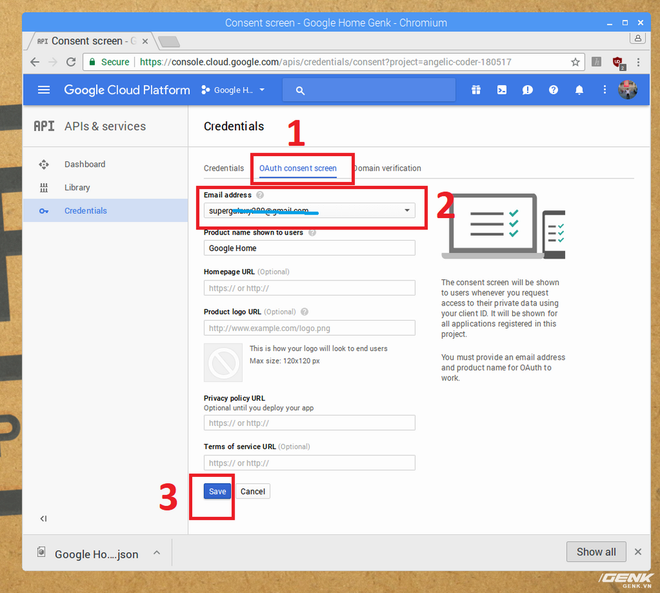
Task: Bookmark this page with star icon
Action: point(575,62)
